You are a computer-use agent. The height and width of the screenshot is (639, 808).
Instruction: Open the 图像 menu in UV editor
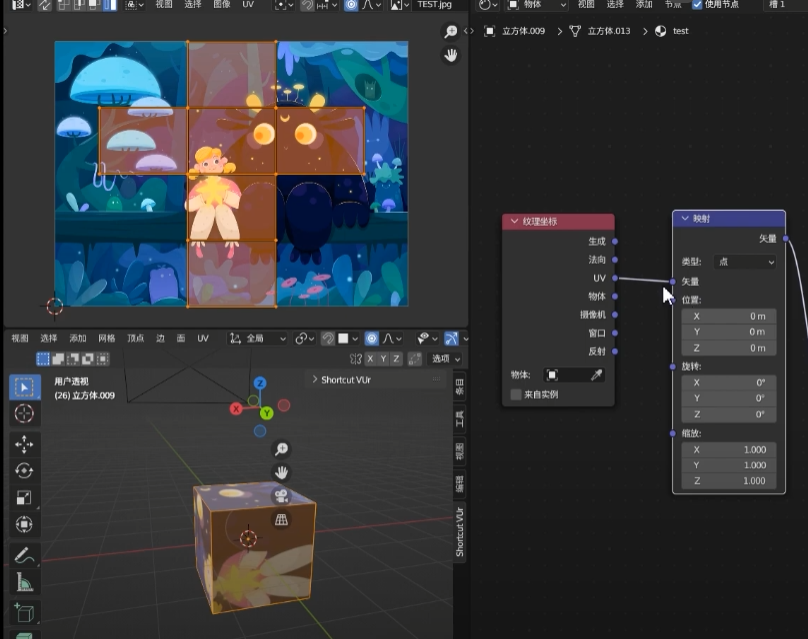pyautogui.click(x=221, y=5)
